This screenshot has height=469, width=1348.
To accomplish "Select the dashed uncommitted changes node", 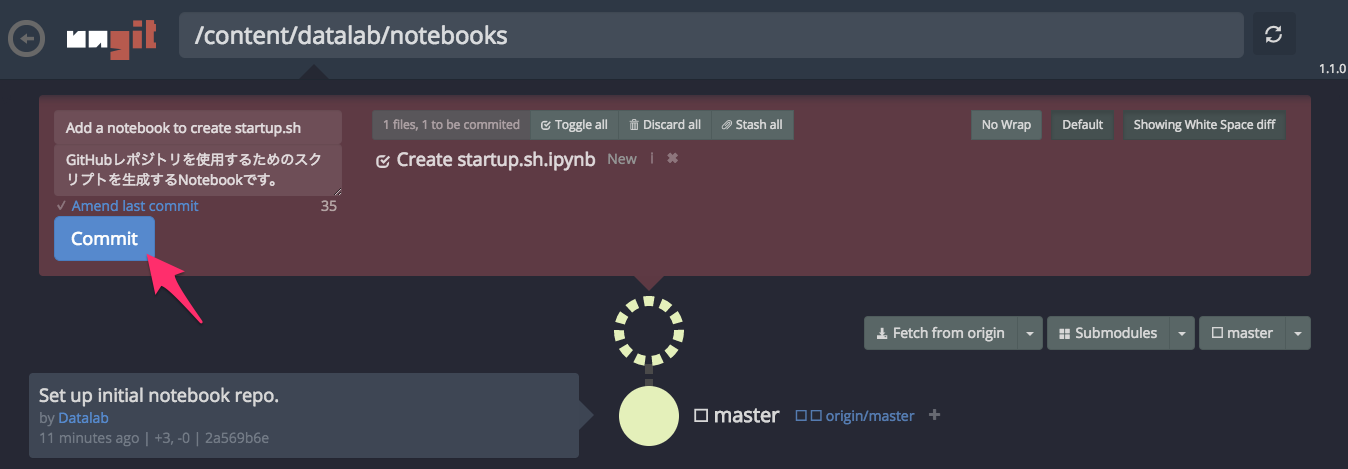I will [649, 331].
